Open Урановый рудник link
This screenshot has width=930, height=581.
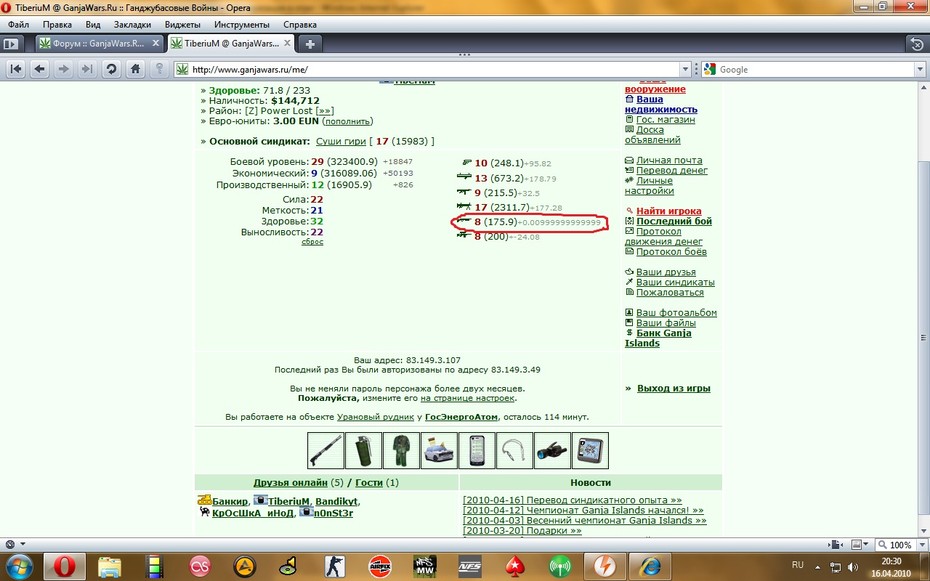click(375, 417)
